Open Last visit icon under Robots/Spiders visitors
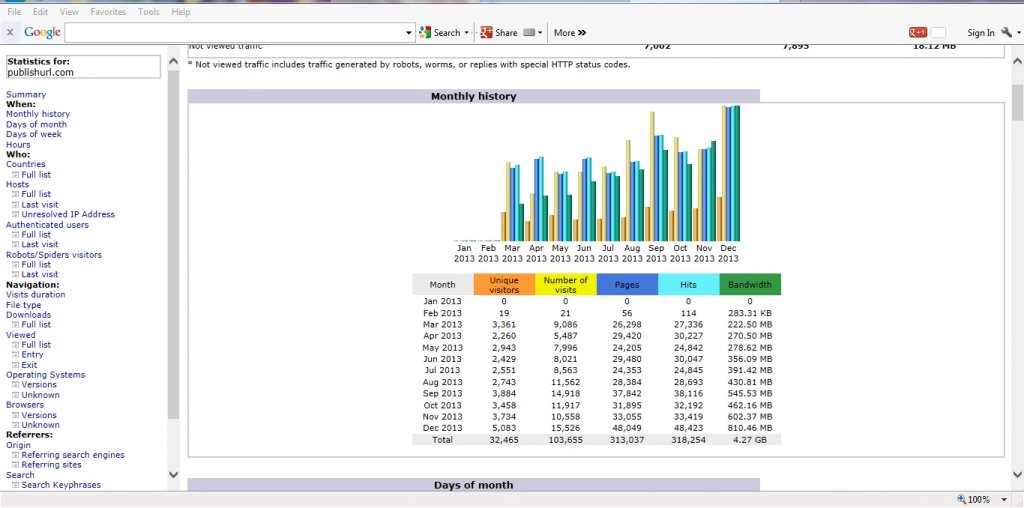The image size is (1024, 508). [x=16, y=274]
